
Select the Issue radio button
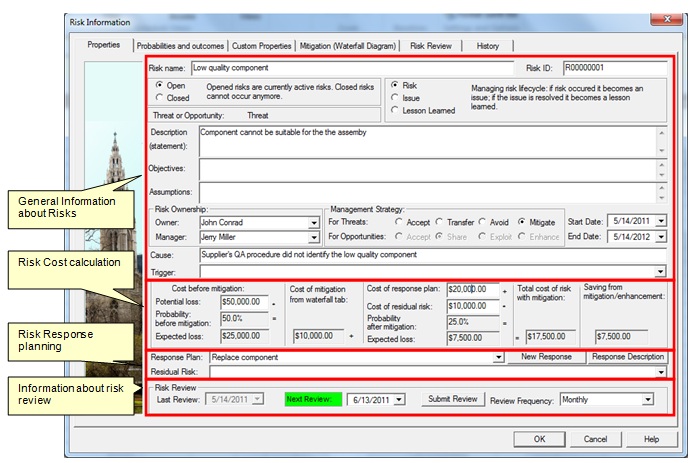395,97
